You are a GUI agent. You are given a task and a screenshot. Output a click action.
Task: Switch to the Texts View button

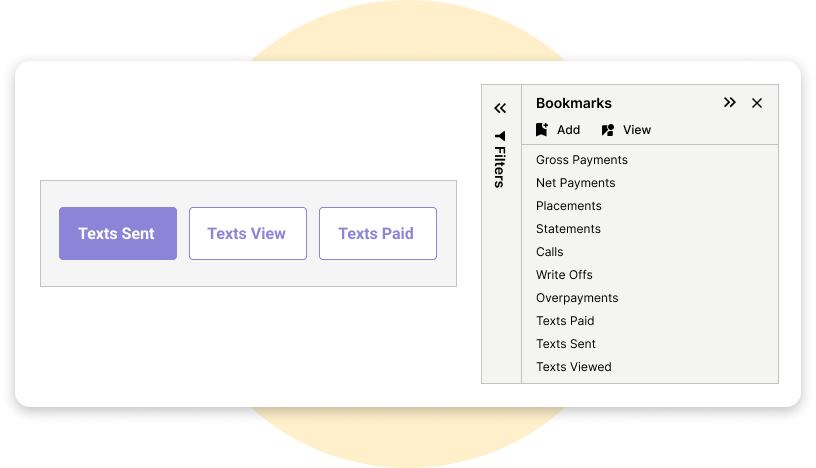click(247, 234)
